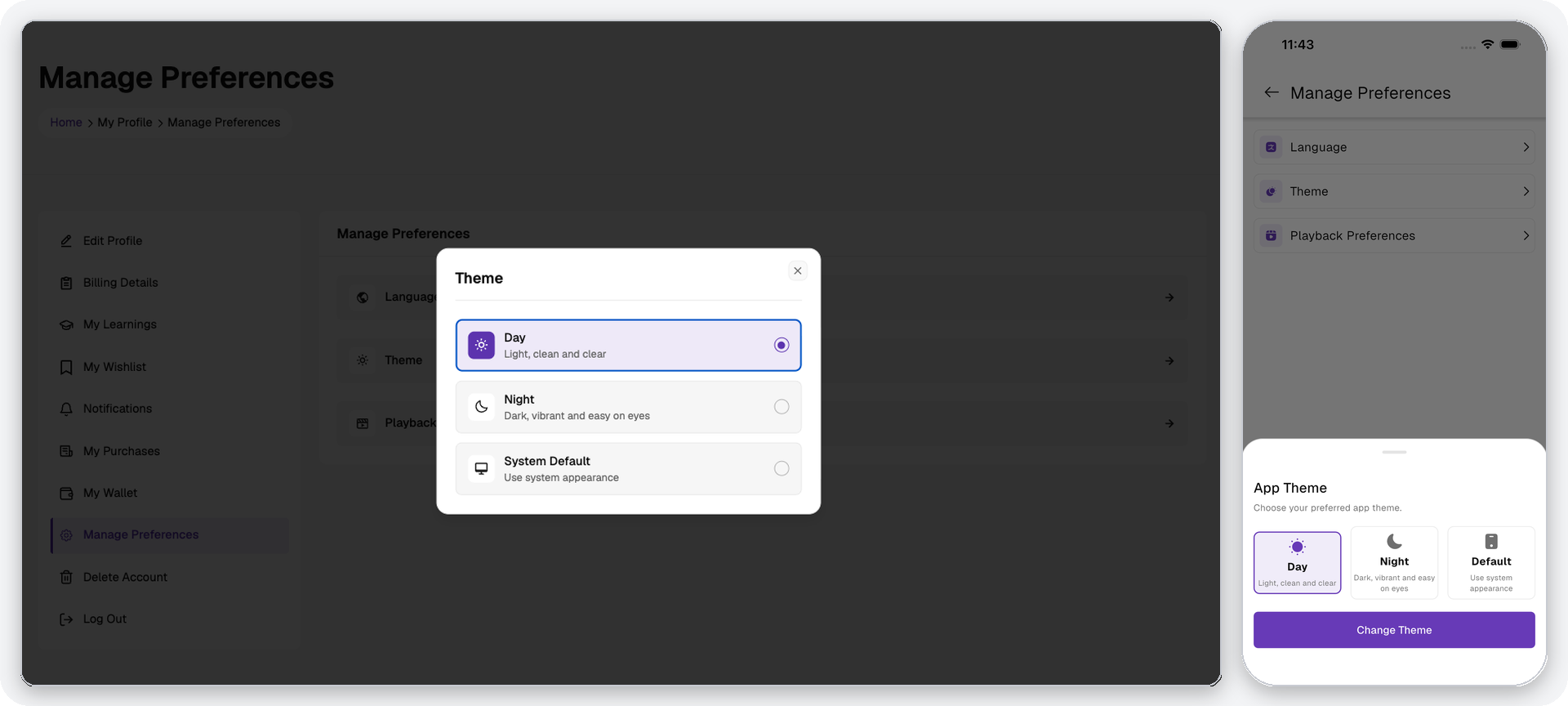Choose the Day card in mobile App Theme
Screen dimensions: 1568x706
[x=1297, y=563]
